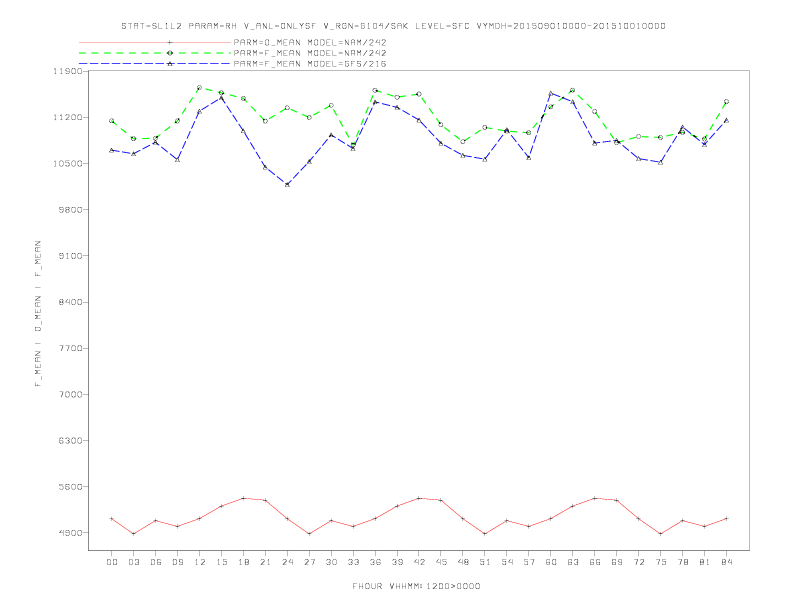Click x-axis tick label 06
The width and height of the screenshot is (792, 612).
point(156,562)
